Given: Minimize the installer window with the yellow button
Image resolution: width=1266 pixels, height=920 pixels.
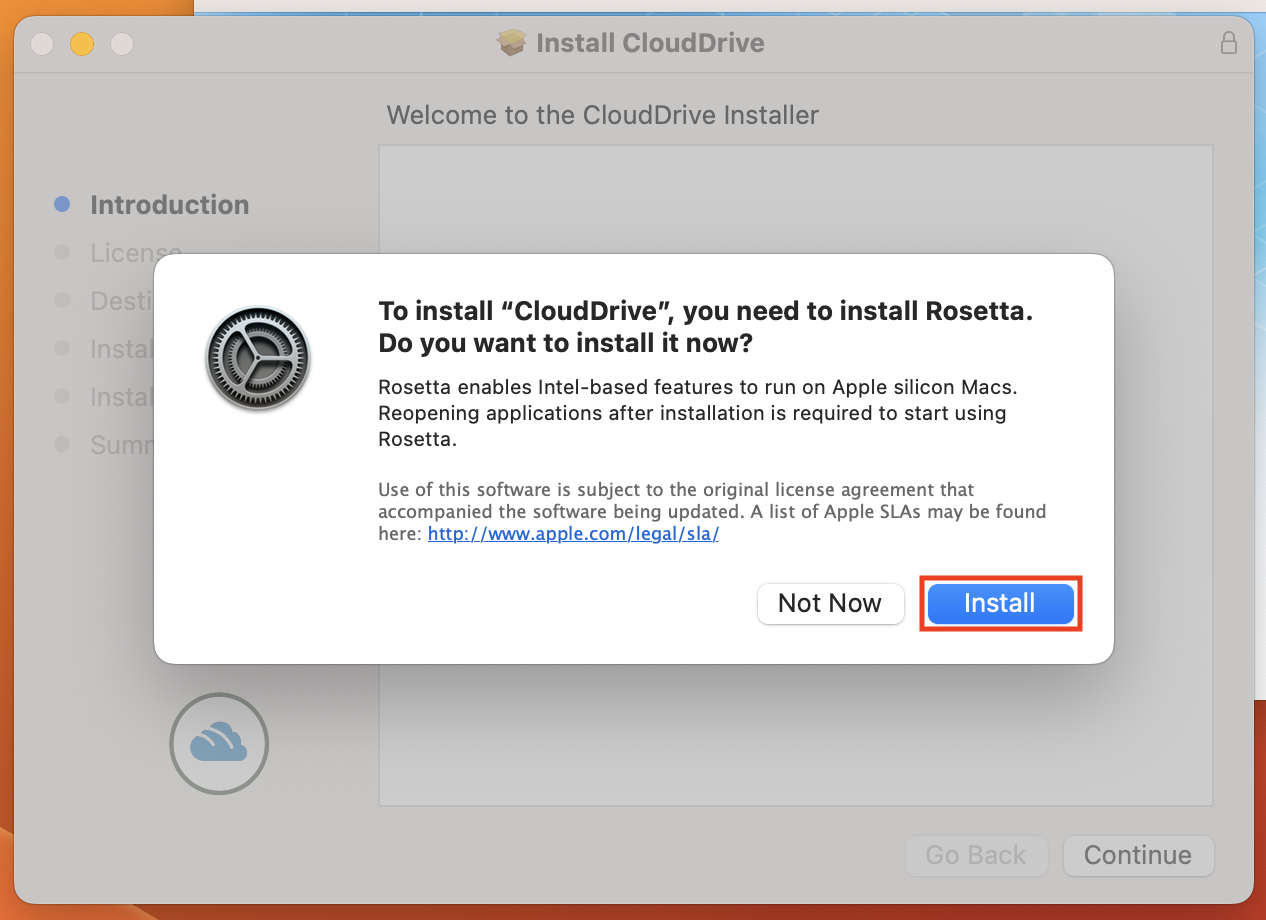Looking at the screenshot, I should click(82, 44).
